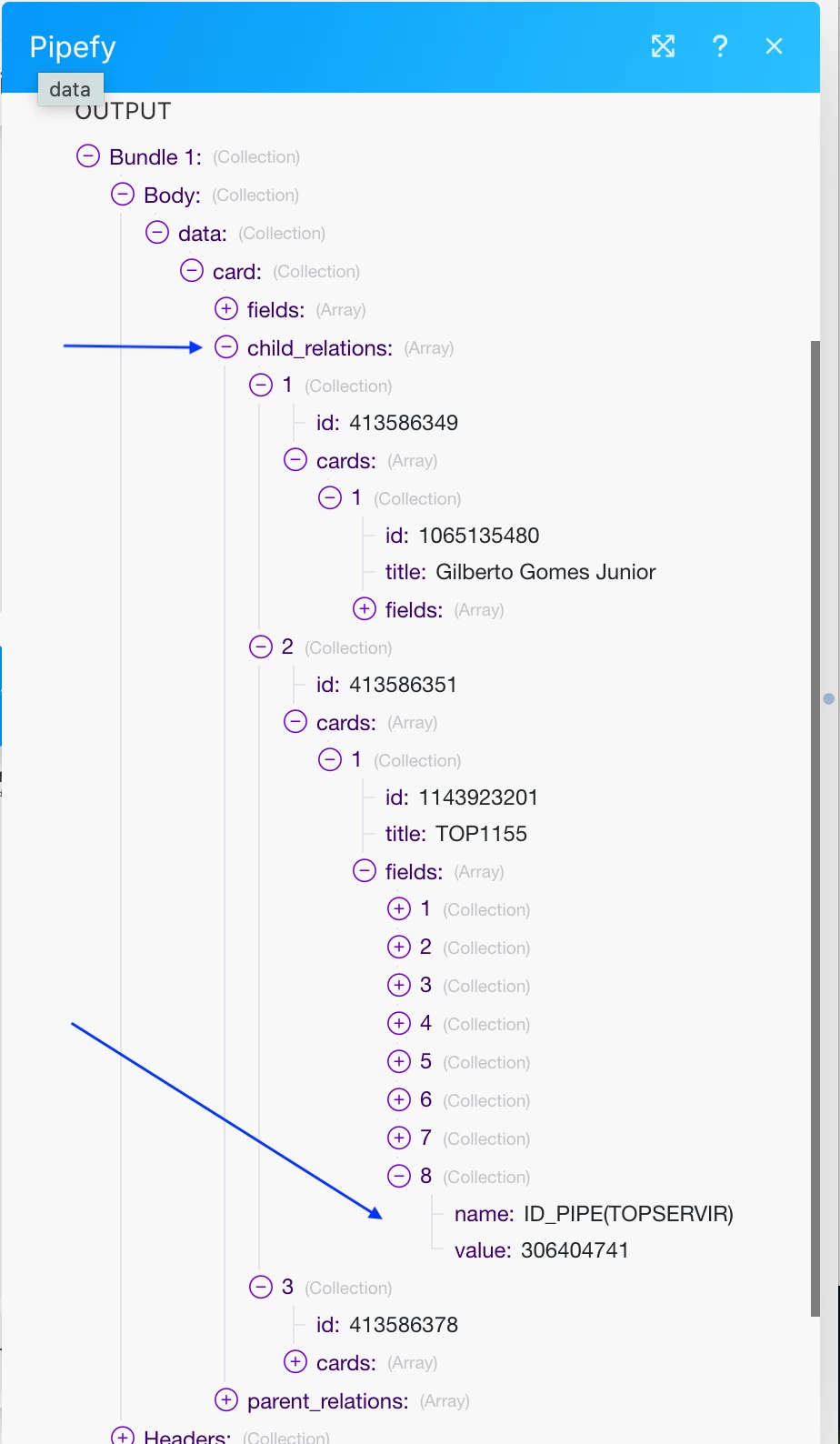The height and width of the screenshot is (1444, 840).
Task: Collapse the child_relations array
Action: (226, 347)
